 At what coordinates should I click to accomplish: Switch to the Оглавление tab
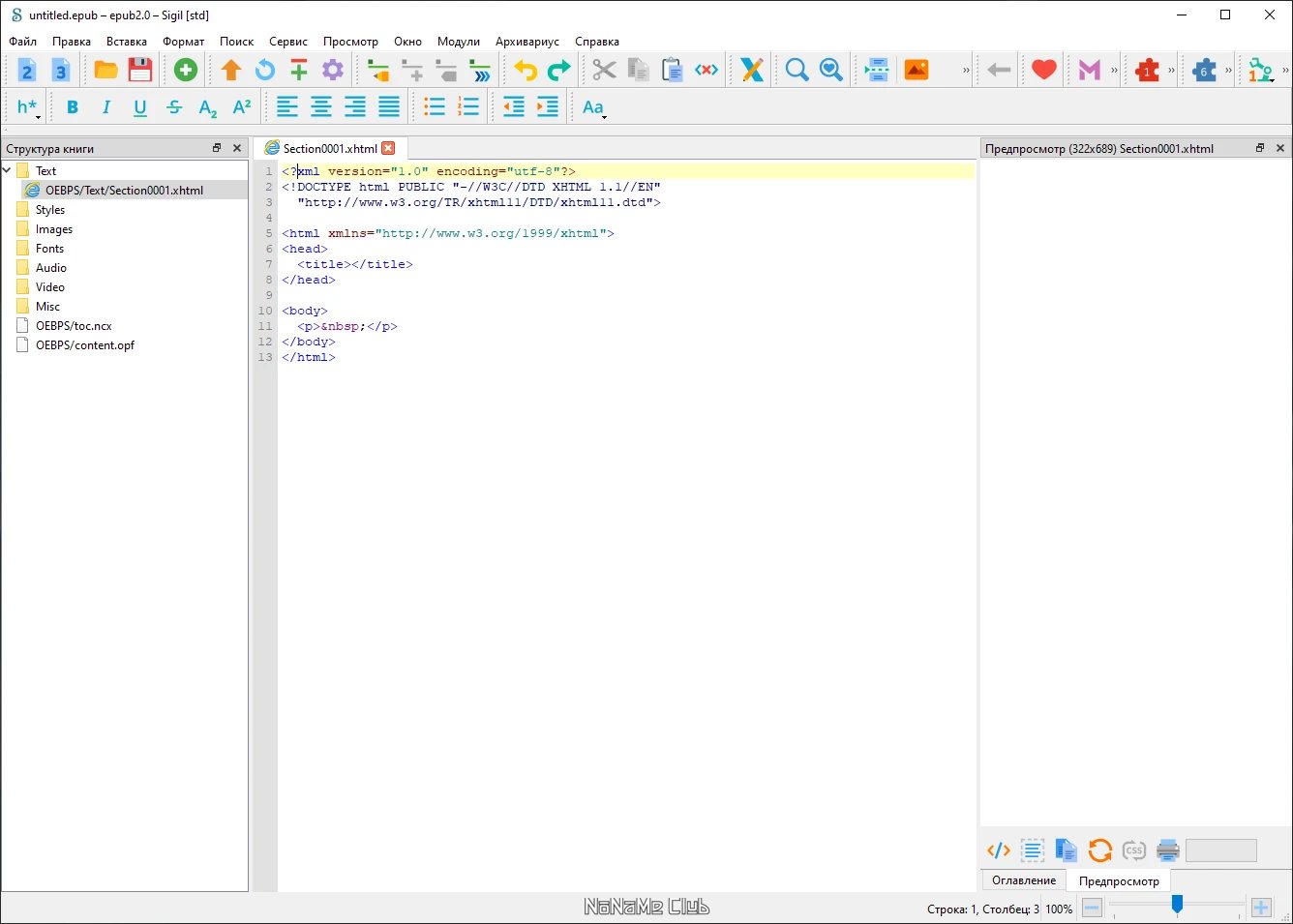(1023, 880)
